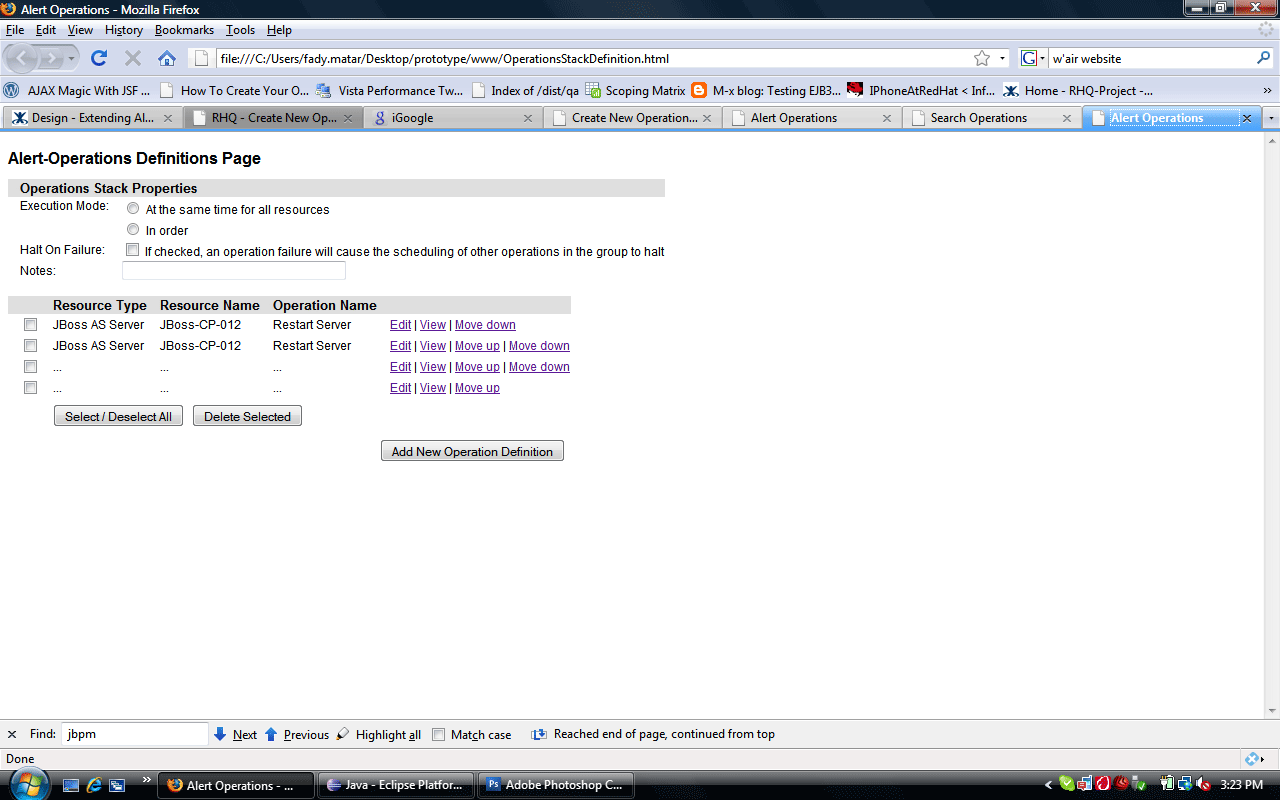
Task: Click the Find Previous arrow icon
Action: click(270, 734)
